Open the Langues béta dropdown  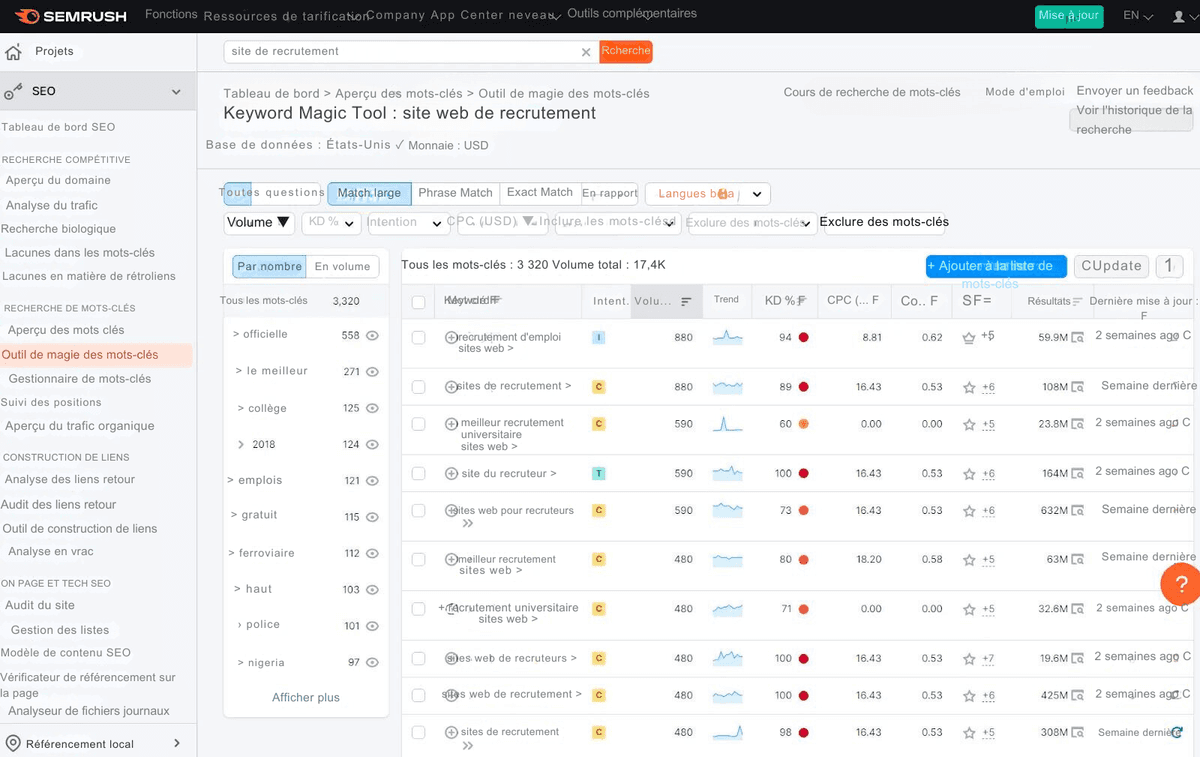coord(707,193)
